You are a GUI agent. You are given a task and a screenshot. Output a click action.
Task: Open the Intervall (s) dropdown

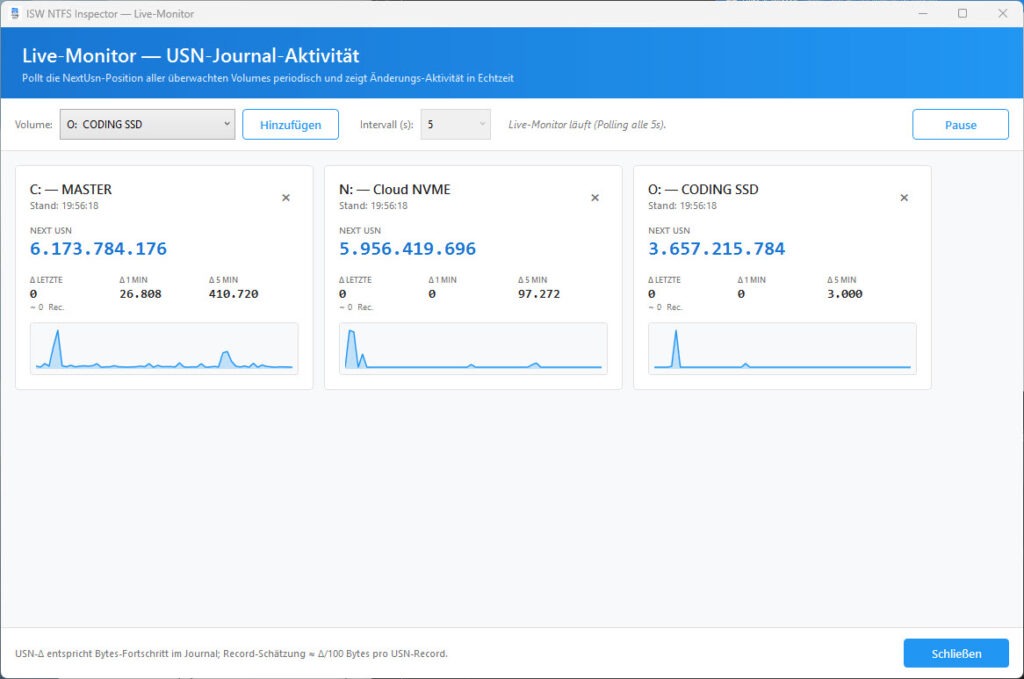point(455,124)
